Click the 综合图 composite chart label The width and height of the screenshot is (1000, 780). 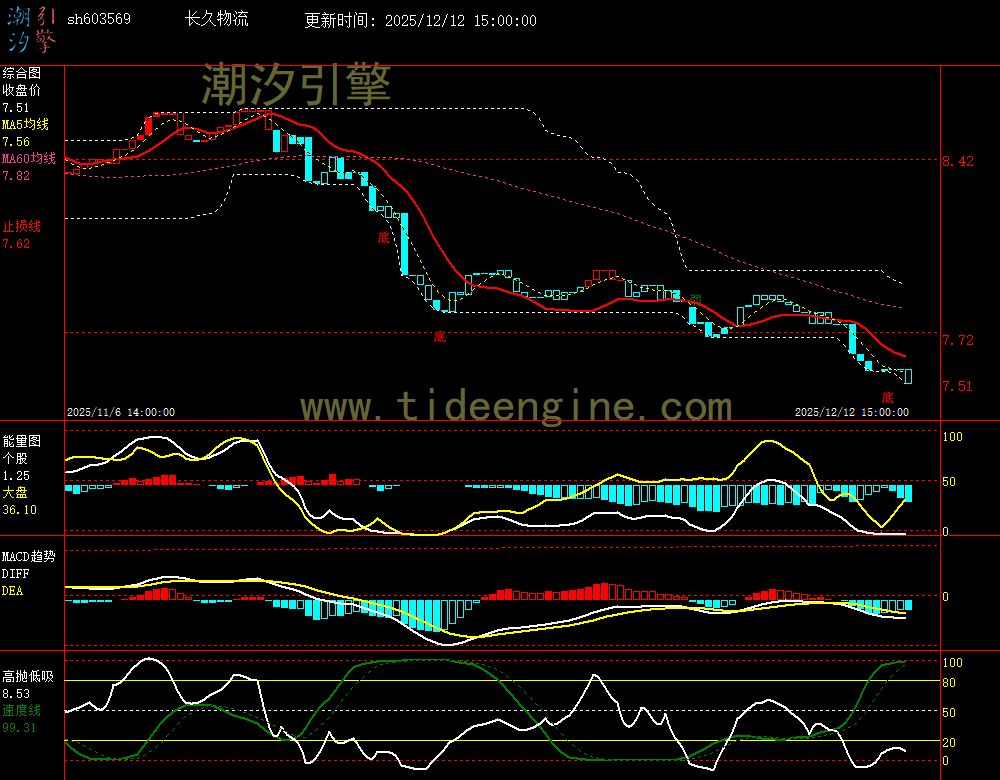19,71
